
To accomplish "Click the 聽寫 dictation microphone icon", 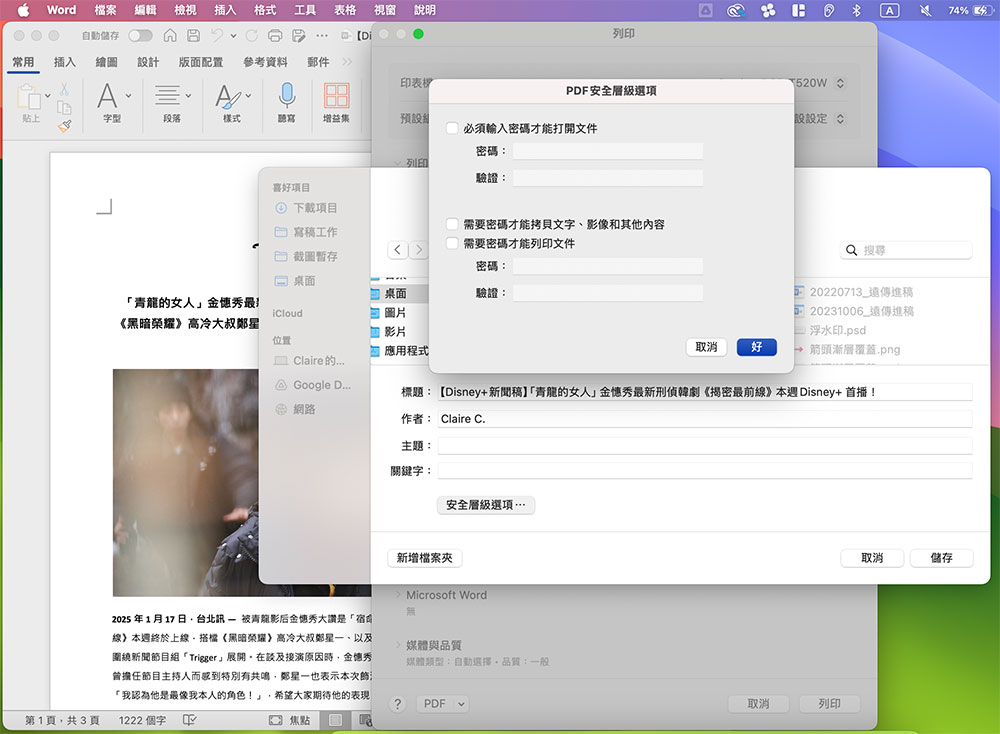I will (287, 96).
